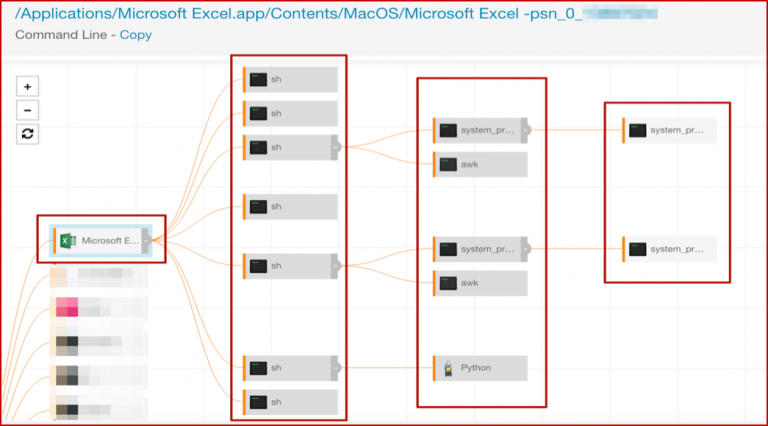
Task: Select the fourth sh node from top
Action: tap(290, 206)
